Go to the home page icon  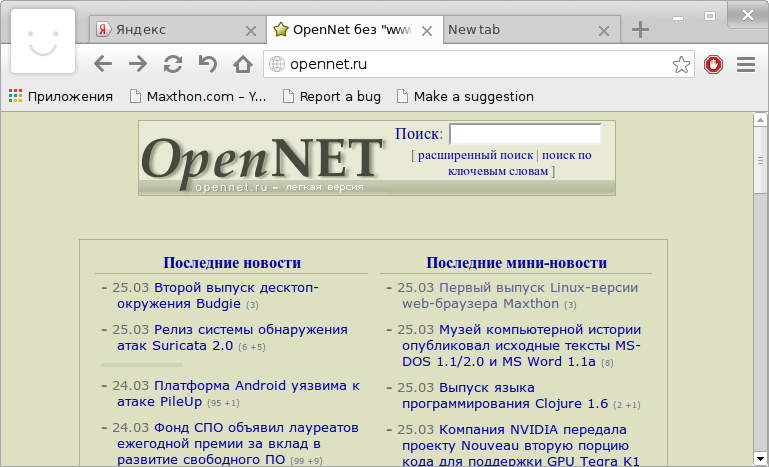pyautogui.click(x=243, y=64)
